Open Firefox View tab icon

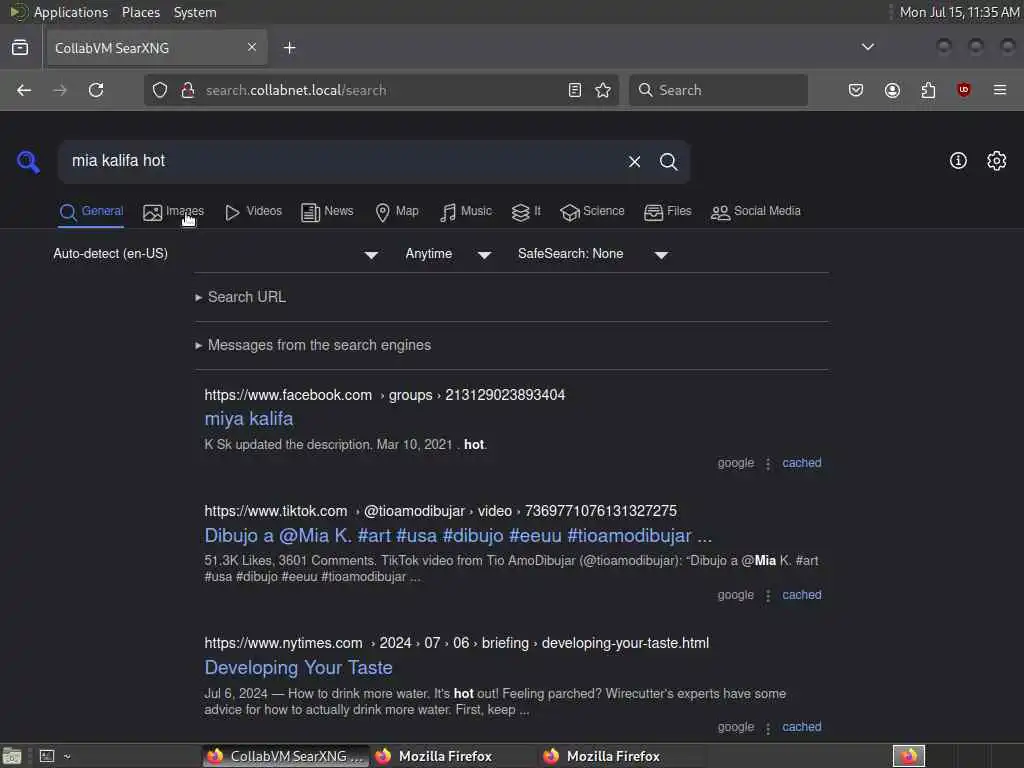[x=20, y=47]
